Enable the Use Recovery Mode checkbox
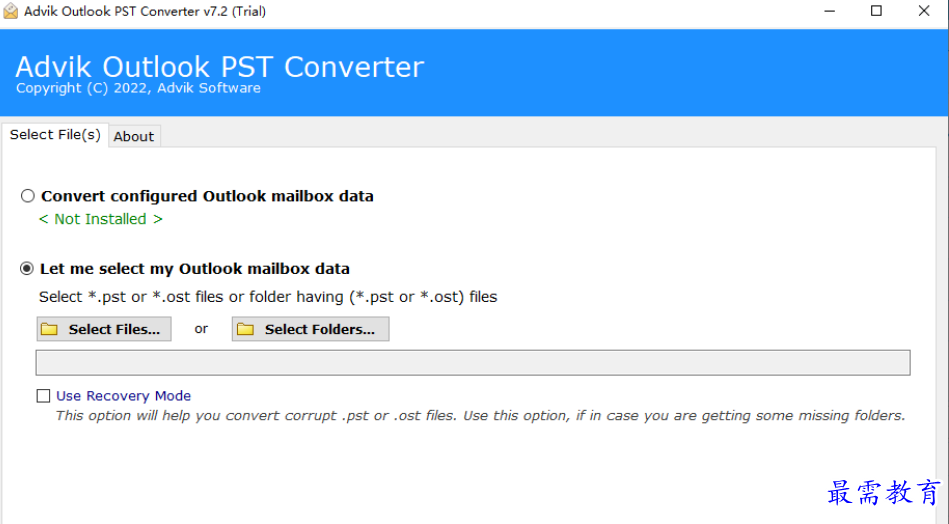The height and width of the screenshot is (524, 949). click(x=43, y=396)
